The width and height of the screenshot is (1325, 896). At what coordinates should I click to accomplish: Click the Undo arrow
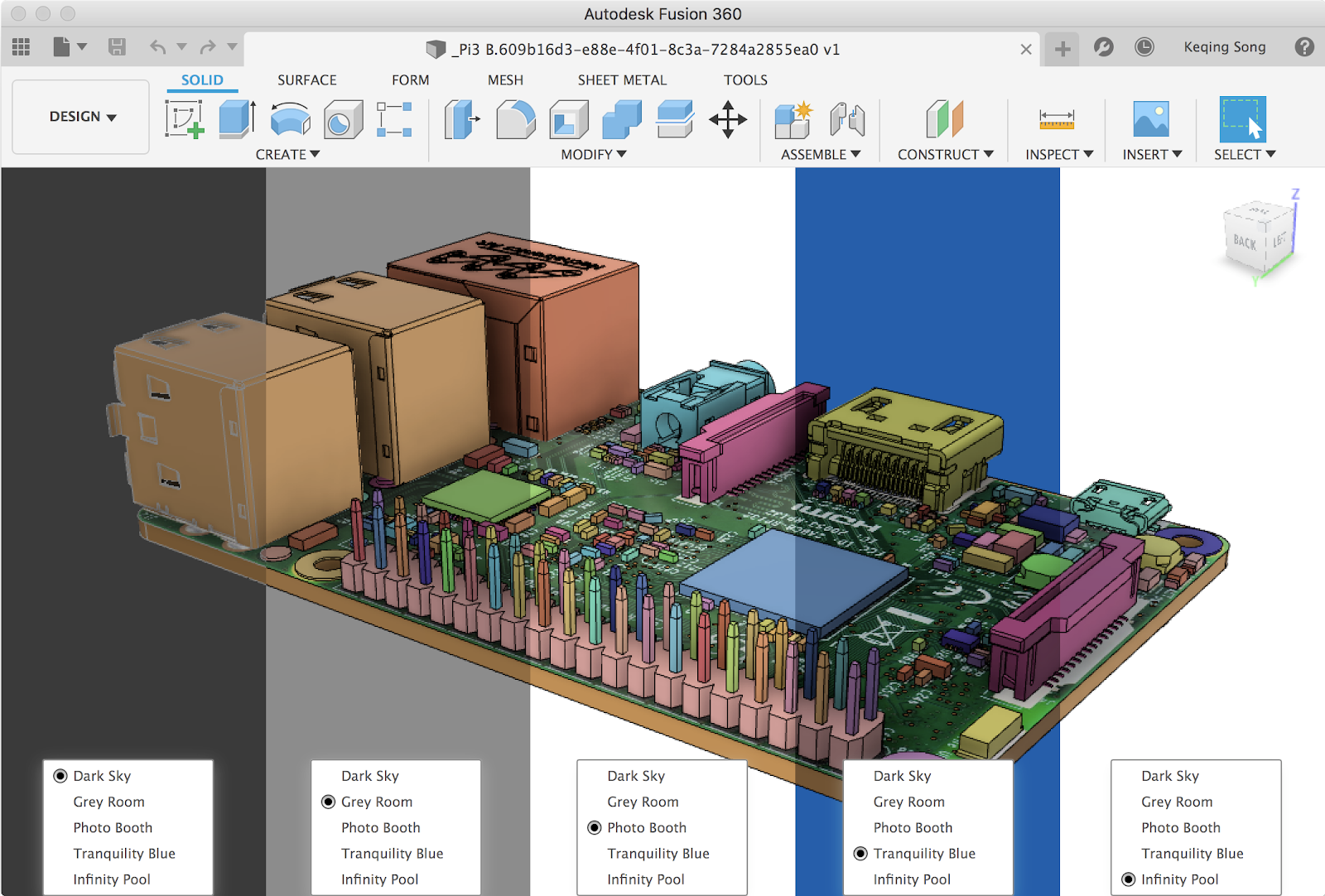point(157,47)
